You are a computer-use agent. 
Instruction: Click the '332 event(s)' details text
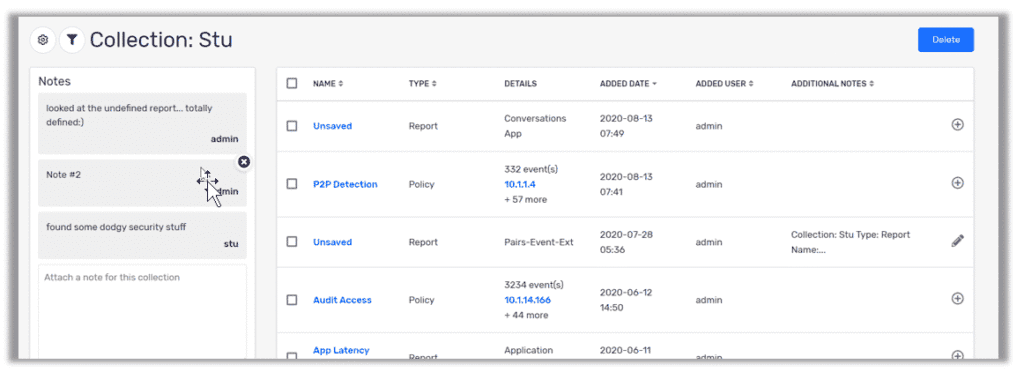pyautogui.click(x=531, y=169)
